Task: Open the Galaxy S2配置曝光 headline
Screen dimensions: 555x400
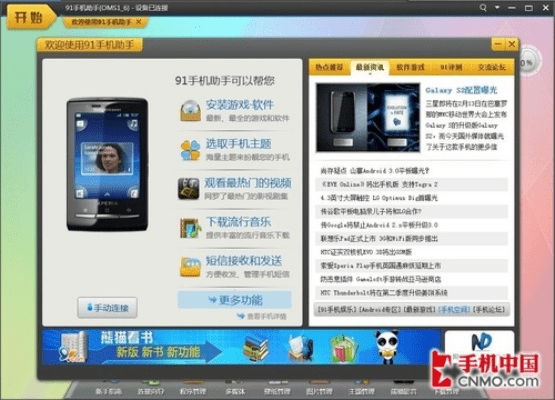Action: pos(461,90)
